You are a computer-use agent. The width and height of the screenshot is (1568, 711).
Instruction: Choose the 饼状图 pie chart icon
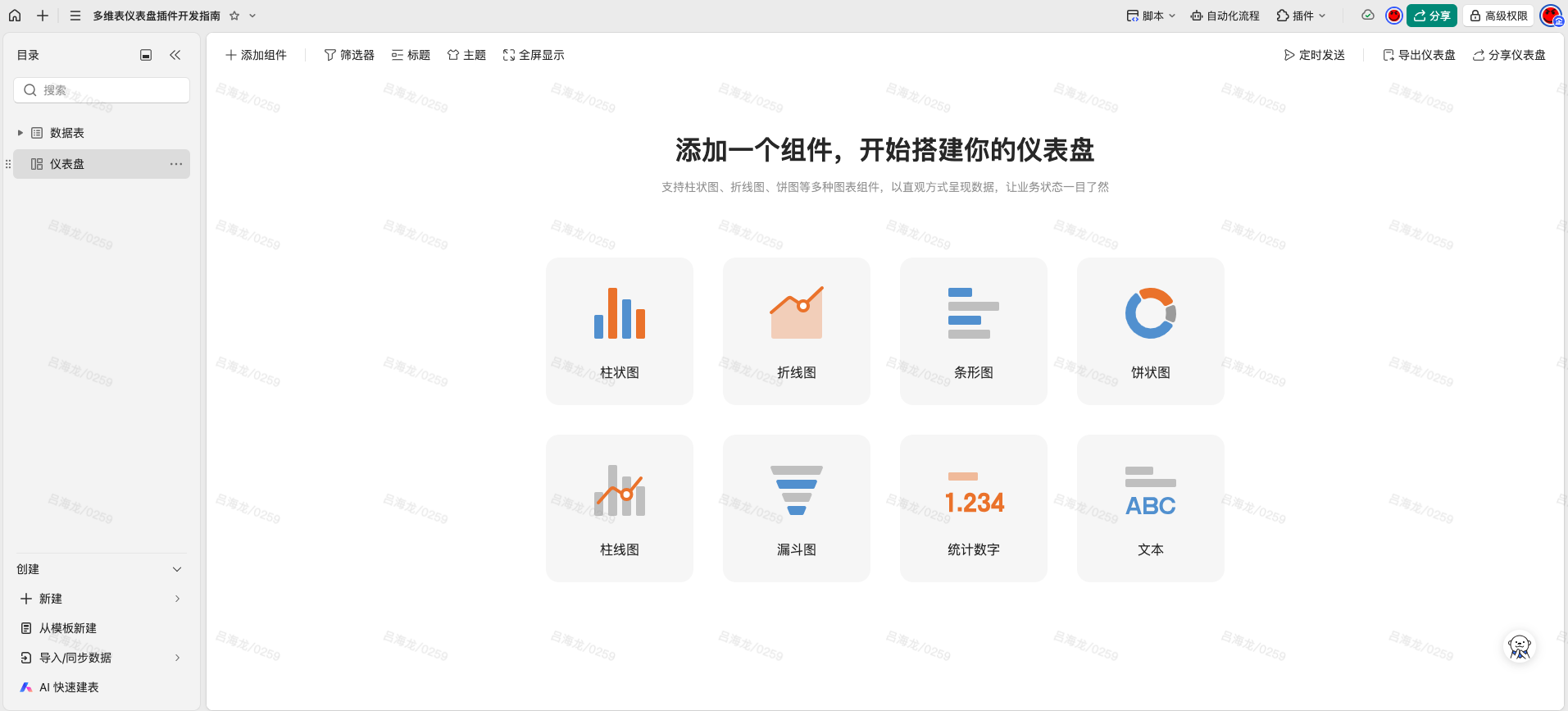click(1150, 314)
